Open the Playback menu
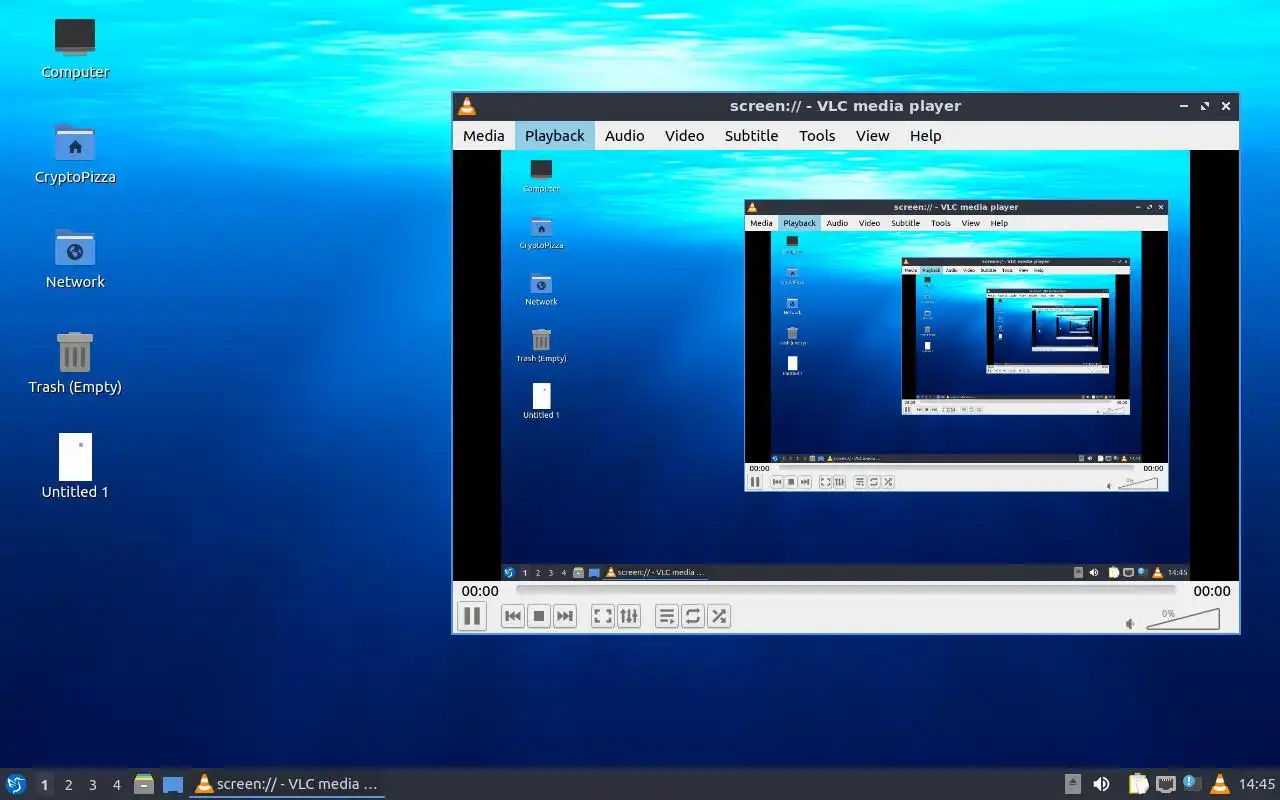Viewport: 1280px width, 800px height. point(555,136)
